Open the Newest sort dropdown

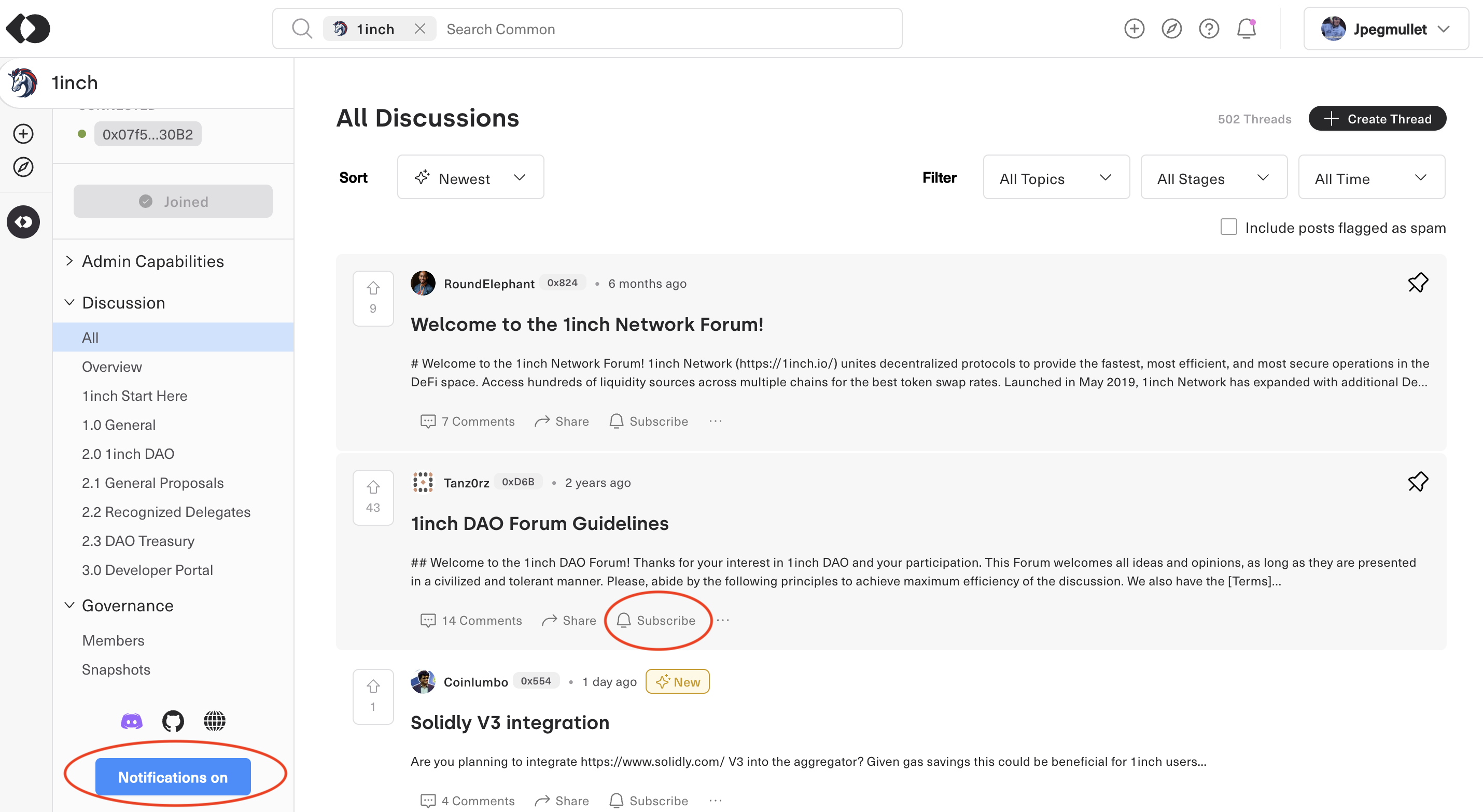[470, 178]
